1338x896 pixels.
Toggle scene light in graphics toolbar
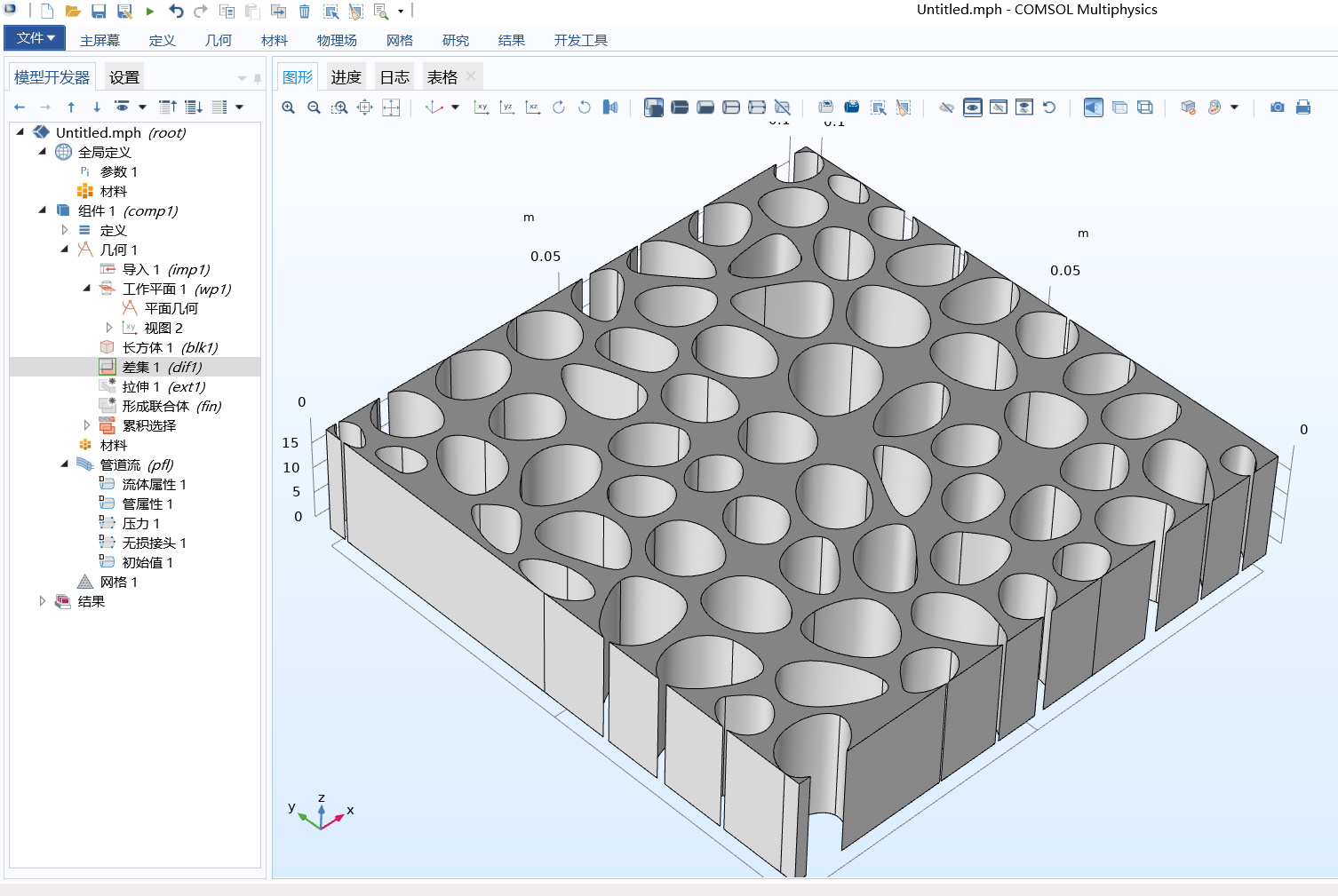click(x=1094, y=107)
